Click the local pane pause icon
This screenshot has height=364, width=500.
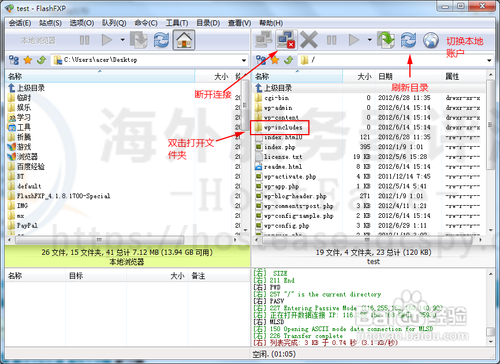pyautogui.click(x=84, y=40)
